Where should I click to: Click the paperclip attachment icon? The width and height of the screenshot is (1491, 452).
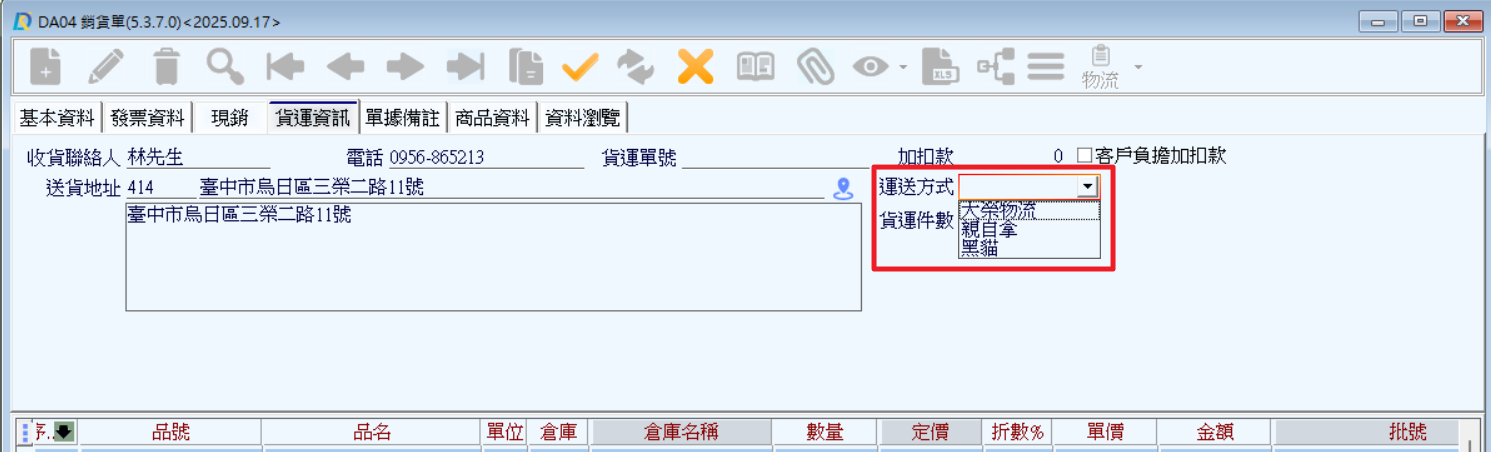click(x=815, y=67)
